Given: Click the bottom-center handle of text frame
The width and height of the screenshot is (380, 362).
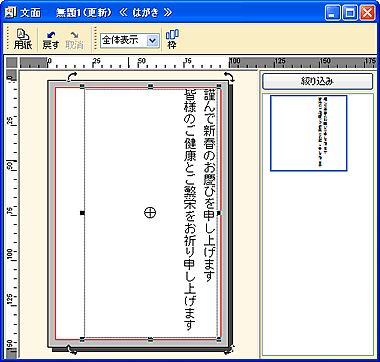Looking at the screenshot, I should pos(150,339).
